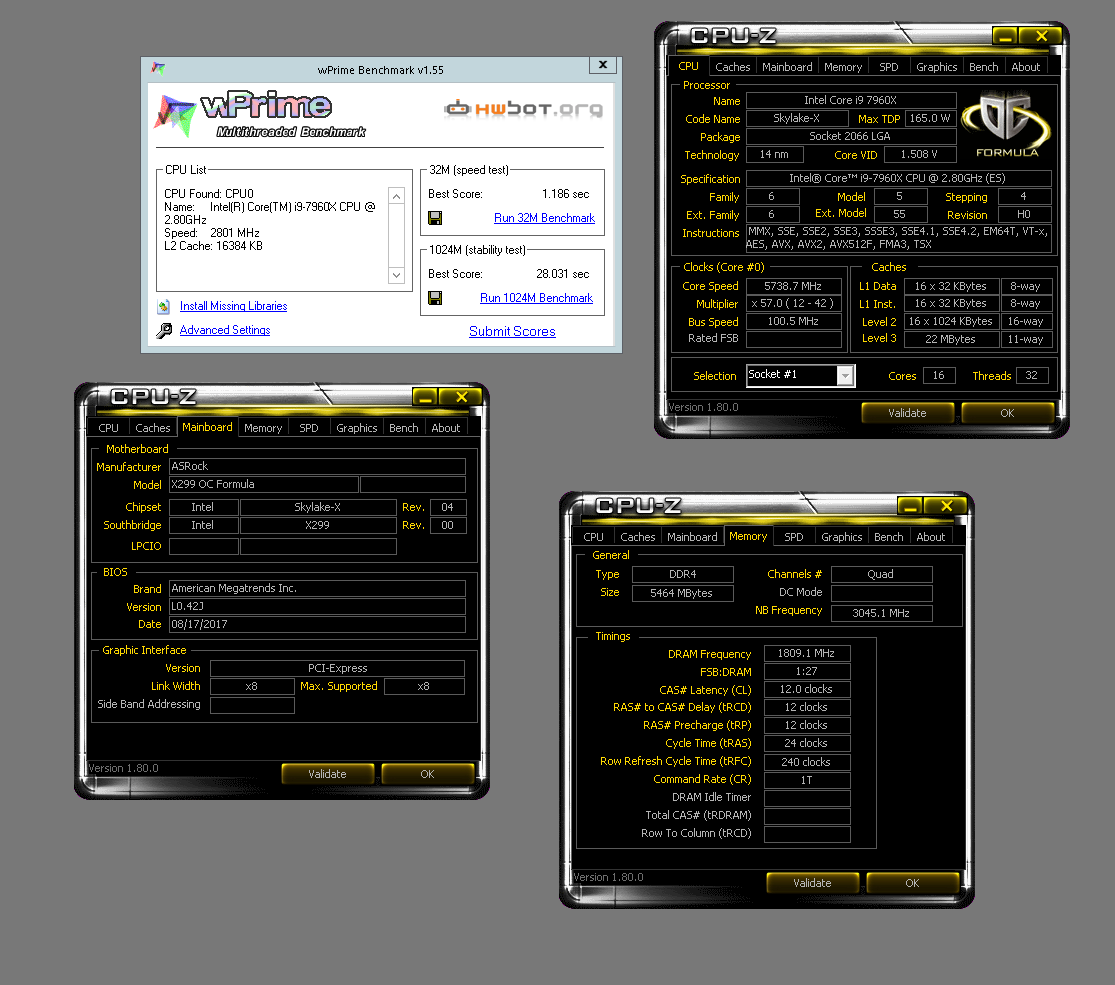This screenshot has height=985, width=1115.
Task: Click the NB Frequency value 3045.1 MHz
Action: click(881, 613)
